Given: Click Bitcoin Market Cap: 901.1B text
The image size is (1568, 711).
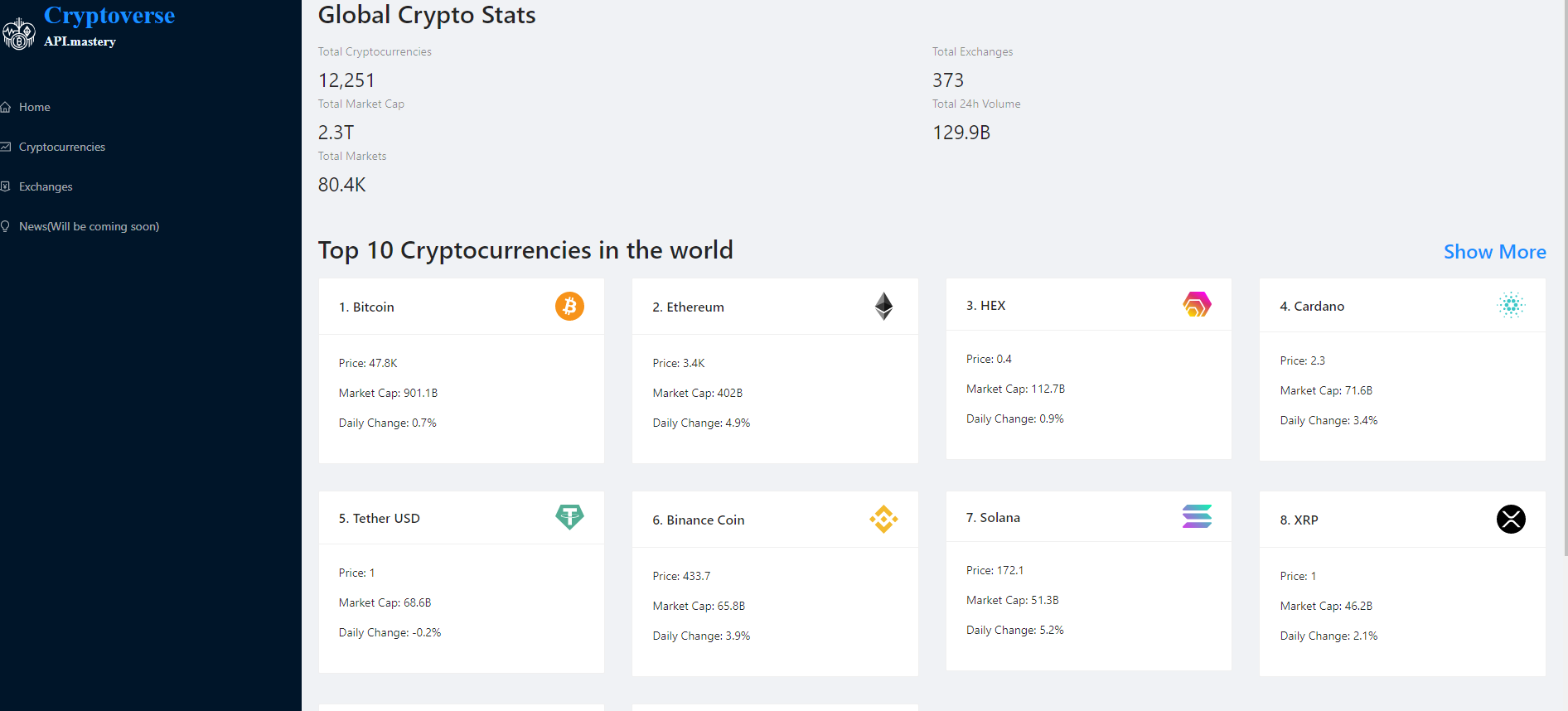Looking at the screenshot, I should [388, 393].
